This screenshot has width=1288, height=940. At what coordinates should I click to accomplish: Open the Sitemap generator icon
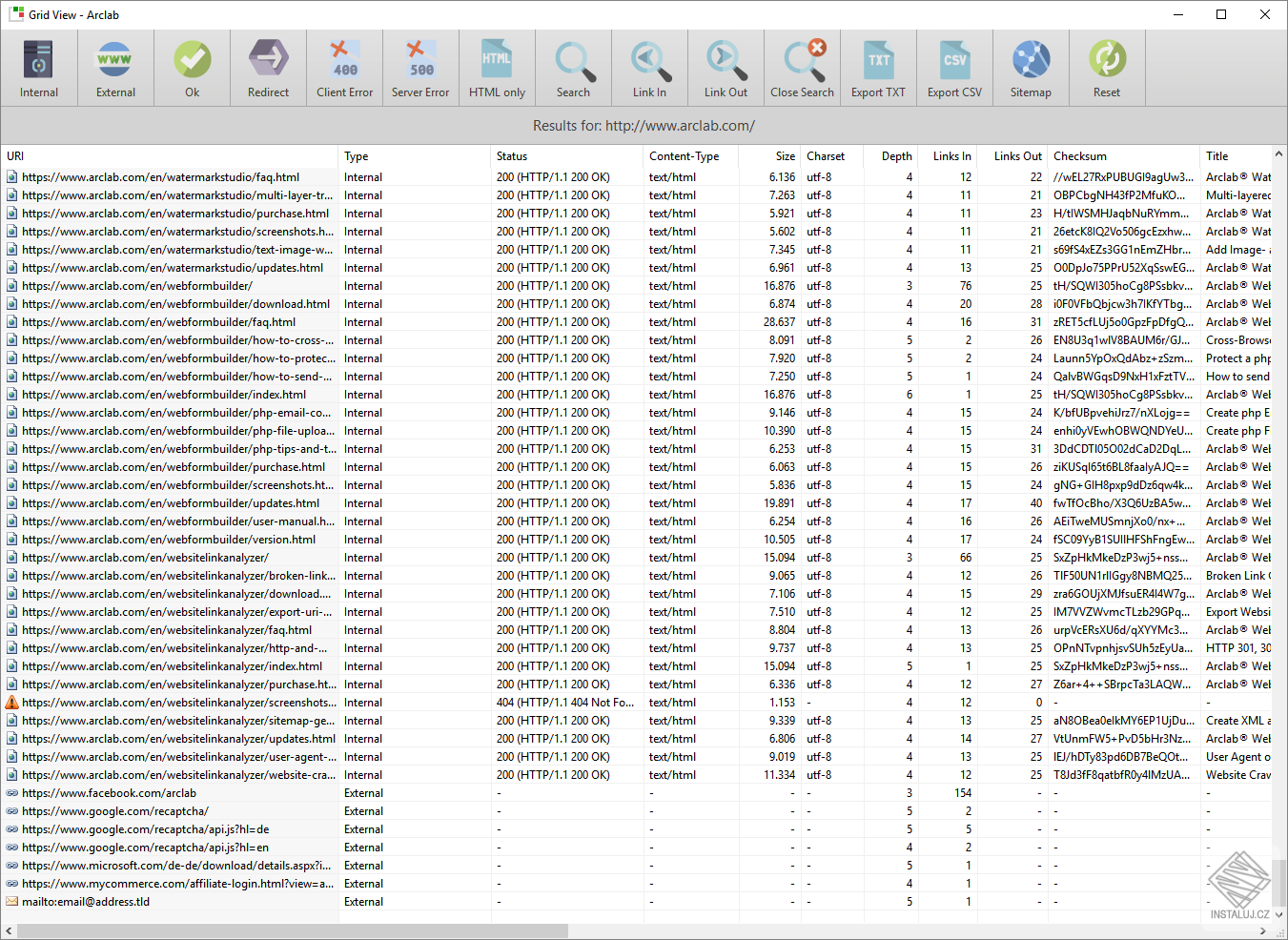(1031, 57)
